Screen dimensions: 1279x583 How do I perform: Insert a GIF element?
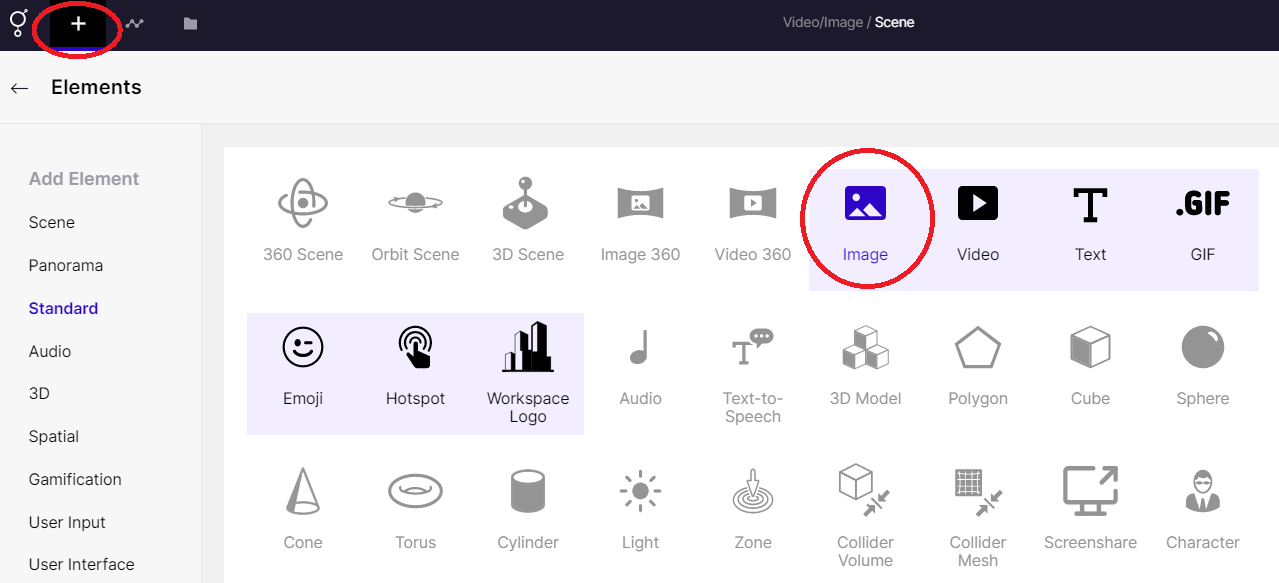click(1202, 204)
